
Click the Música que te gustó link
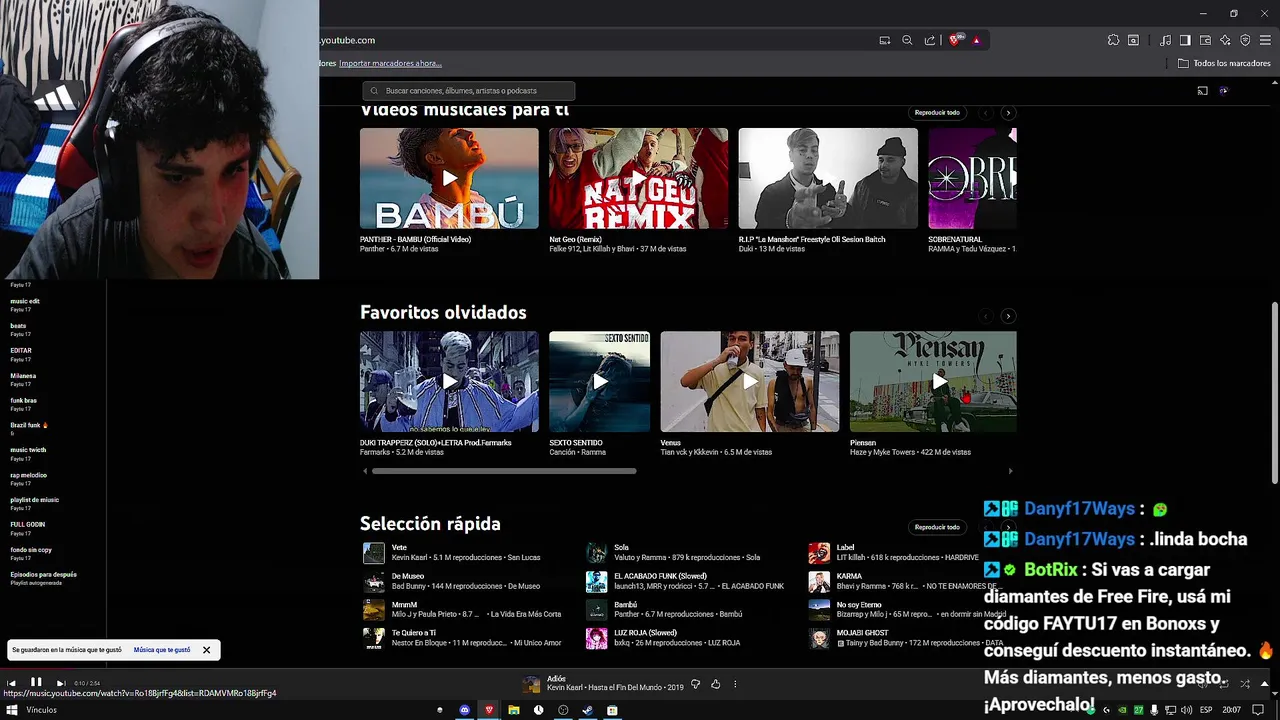tap(162, 650)
